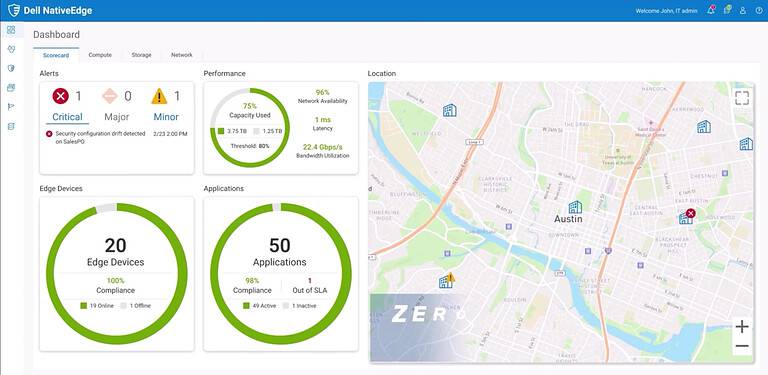Open the security configuration drift alert

click(100, 137)
